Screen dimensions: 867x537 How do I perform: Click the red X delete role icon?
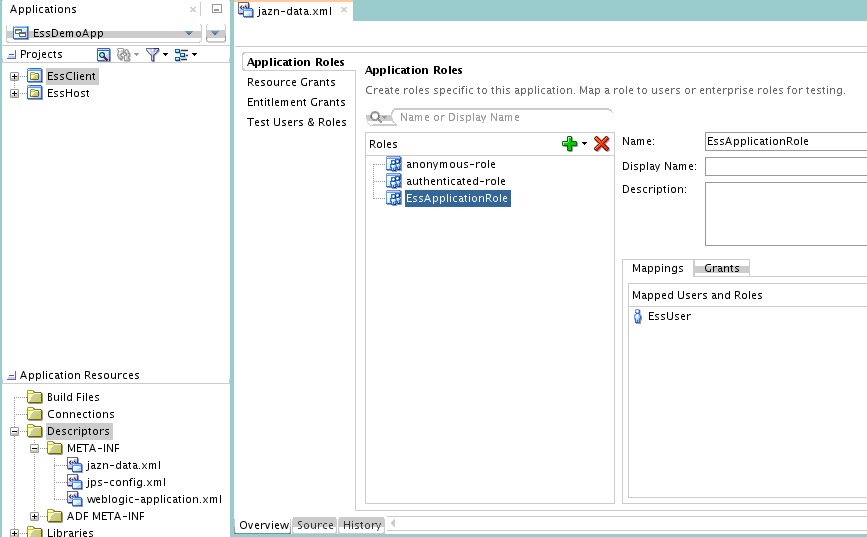pyautogui.click(x=602, y=144)
